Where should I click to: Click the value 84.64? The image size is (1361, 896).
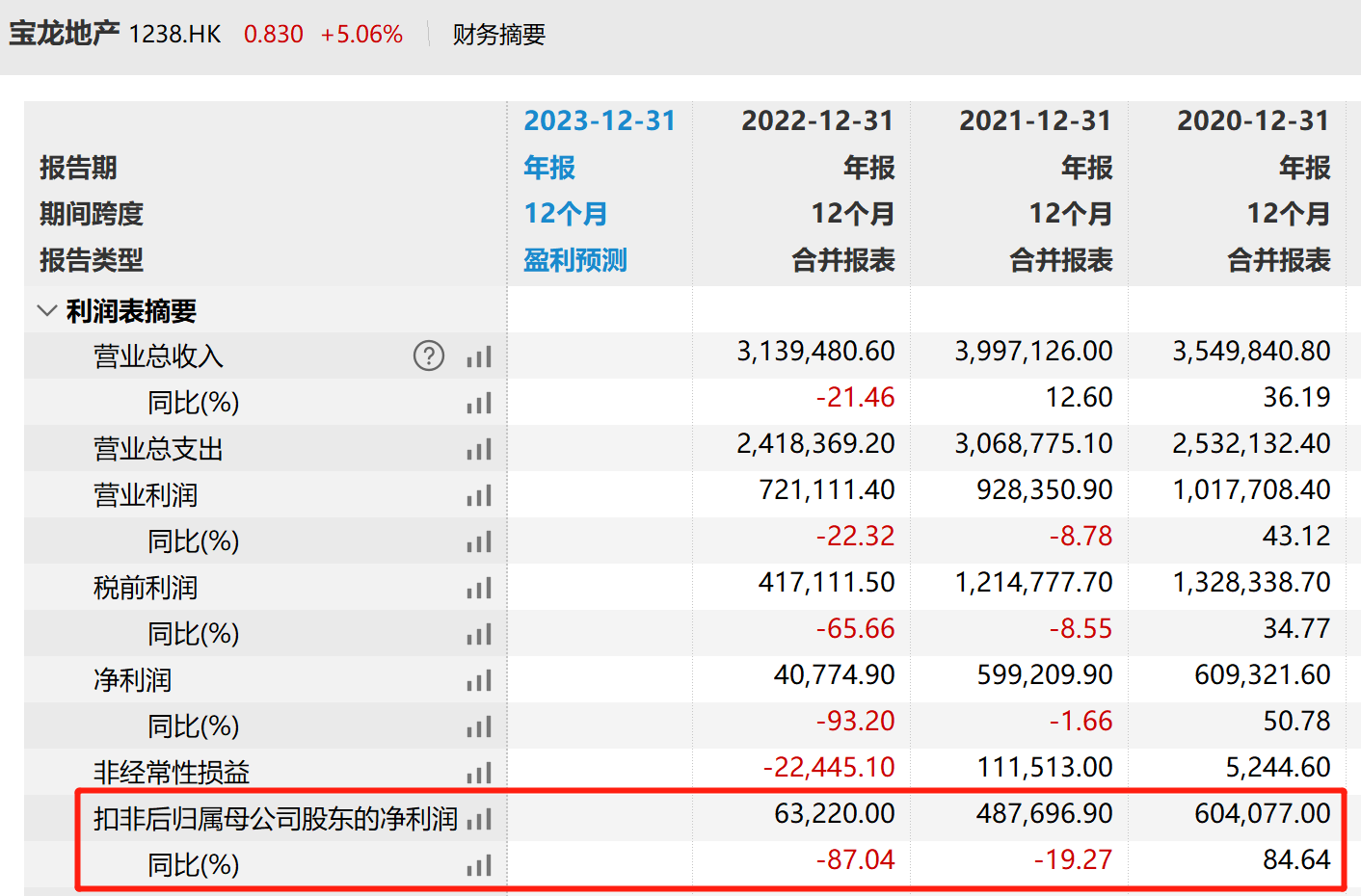1297,859
